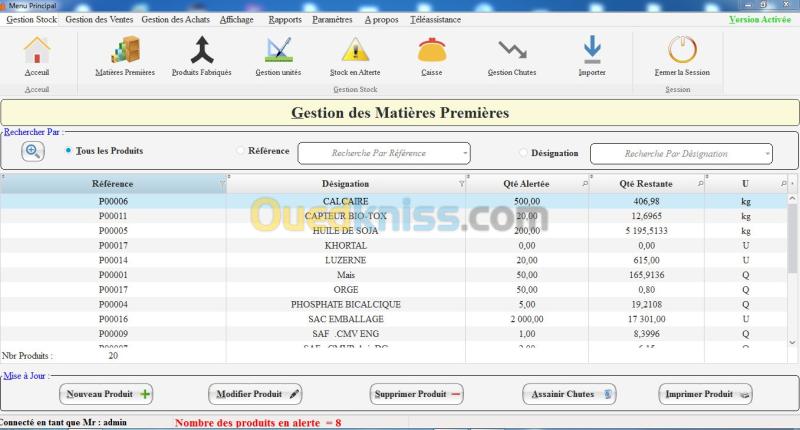This screenshot has width=800, height=430.
Task: Select the LUZERNE row
Action: point(394,261)
